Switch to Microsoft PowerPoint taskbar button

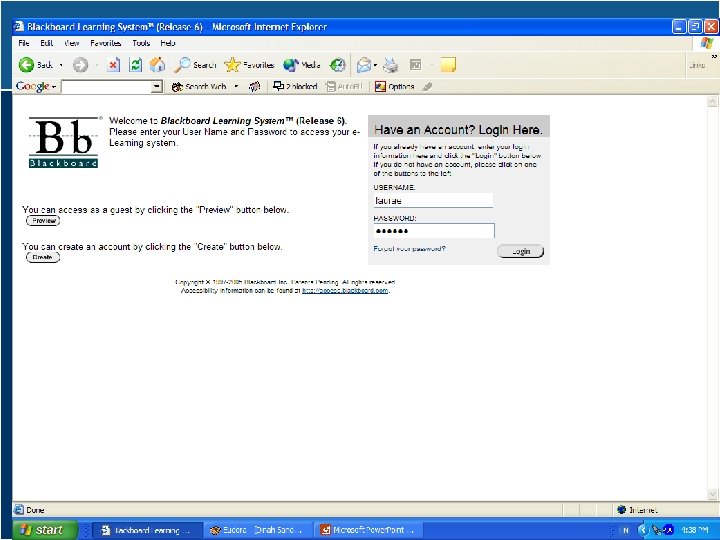[368, 530]
